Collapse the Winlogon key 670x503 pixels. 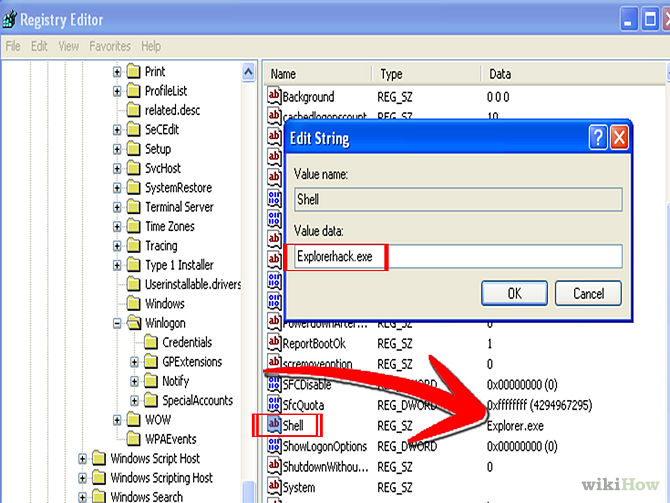click(x=117, y=324)
